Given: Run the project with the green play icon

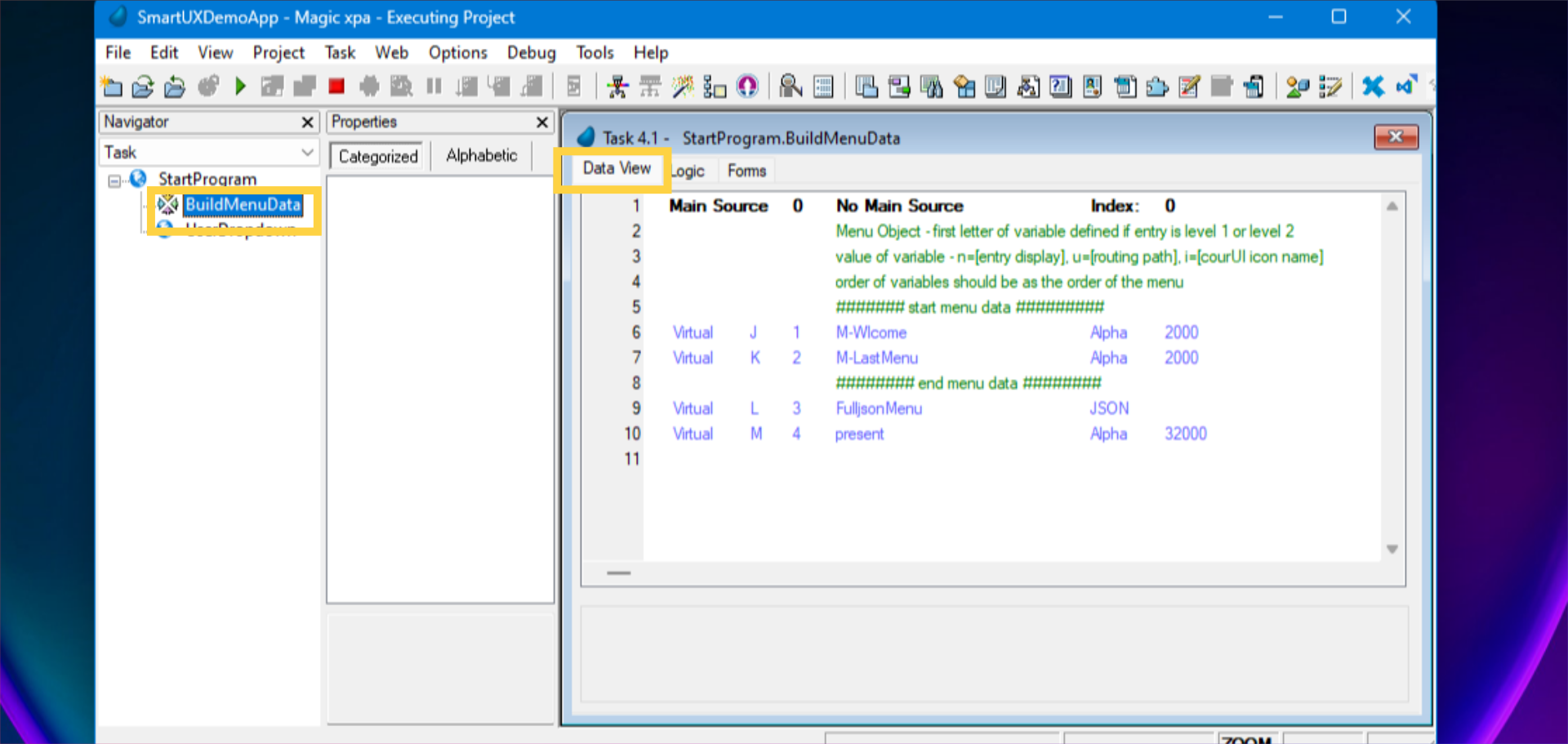Looking at the screenshot, I should [x=240, y=86].
